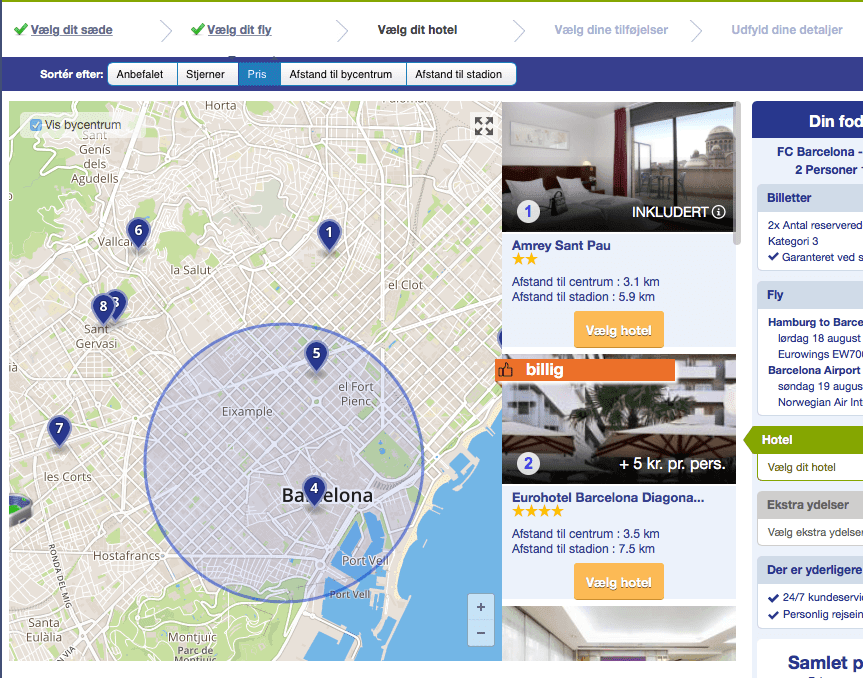The height and width of the screenshot is (678, 863).
Task: Click map marker number 7 near Les Corts
Action: [59, 430]
